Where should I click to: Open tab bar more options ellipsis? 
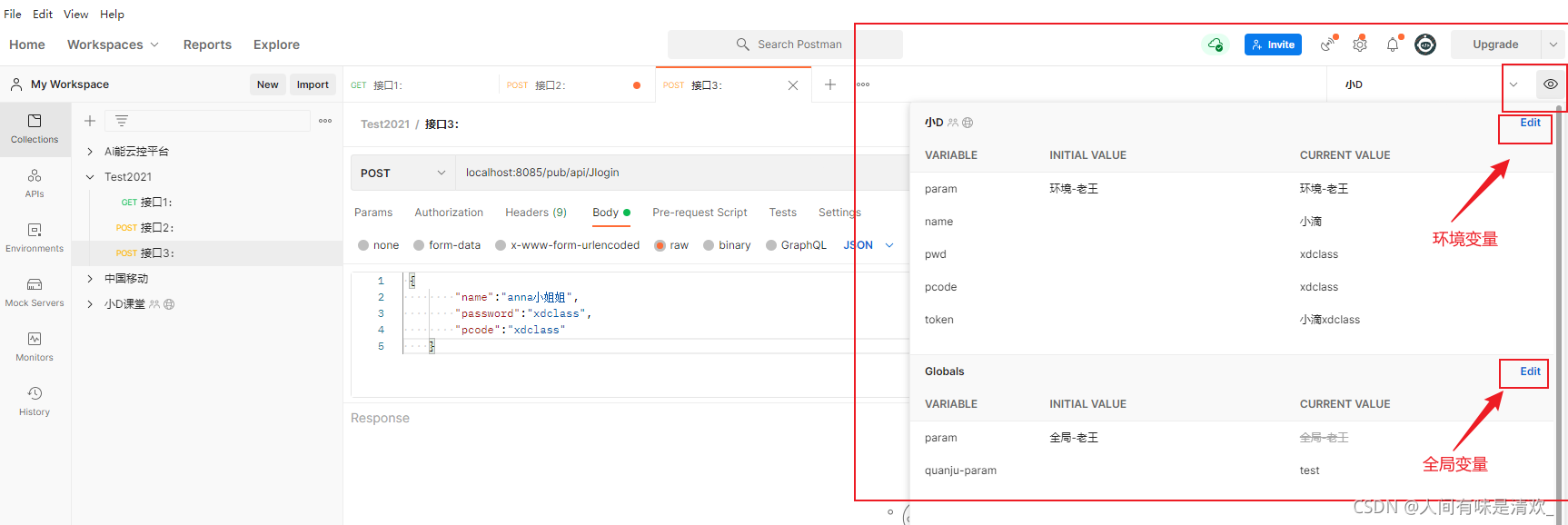click(863, 84)
